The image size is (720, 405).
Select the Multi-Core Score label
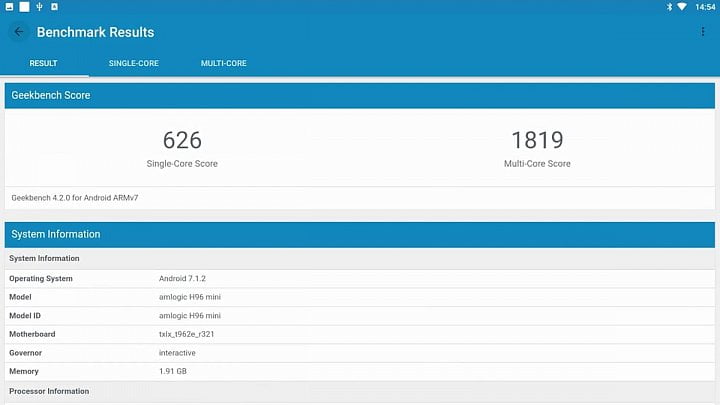(537, 164)
